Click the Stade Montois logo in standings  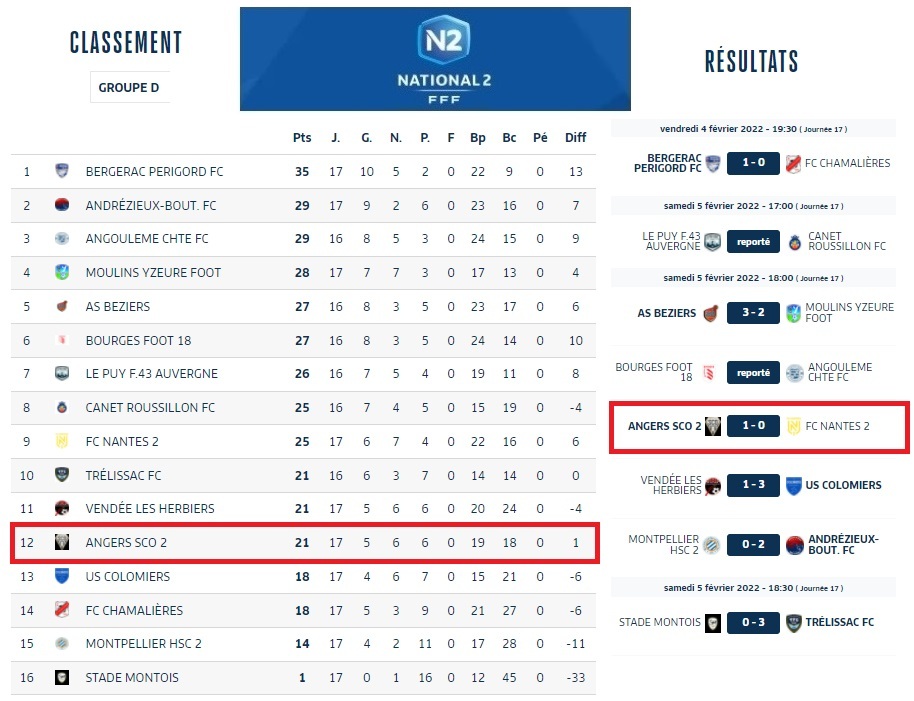pos(62,677)
